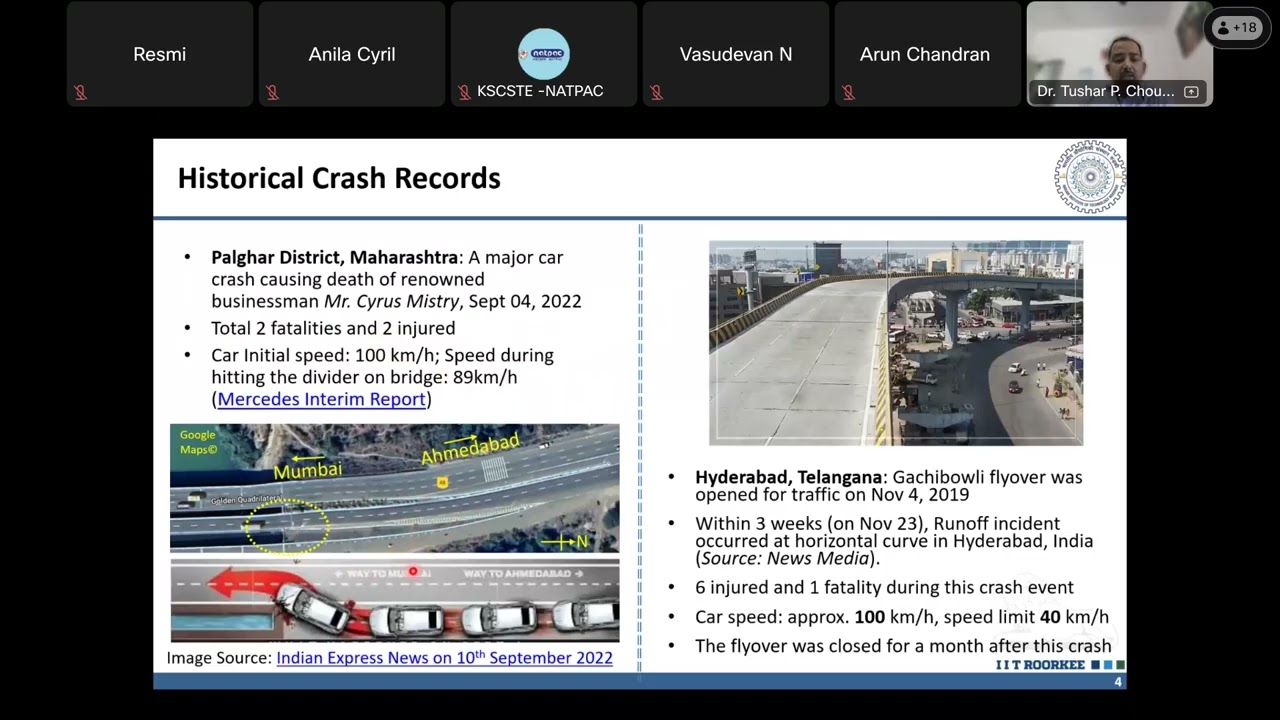
Task: Click the flyover was closed for a month bullet
Action: pyautogui.click(x=903, y=646)
